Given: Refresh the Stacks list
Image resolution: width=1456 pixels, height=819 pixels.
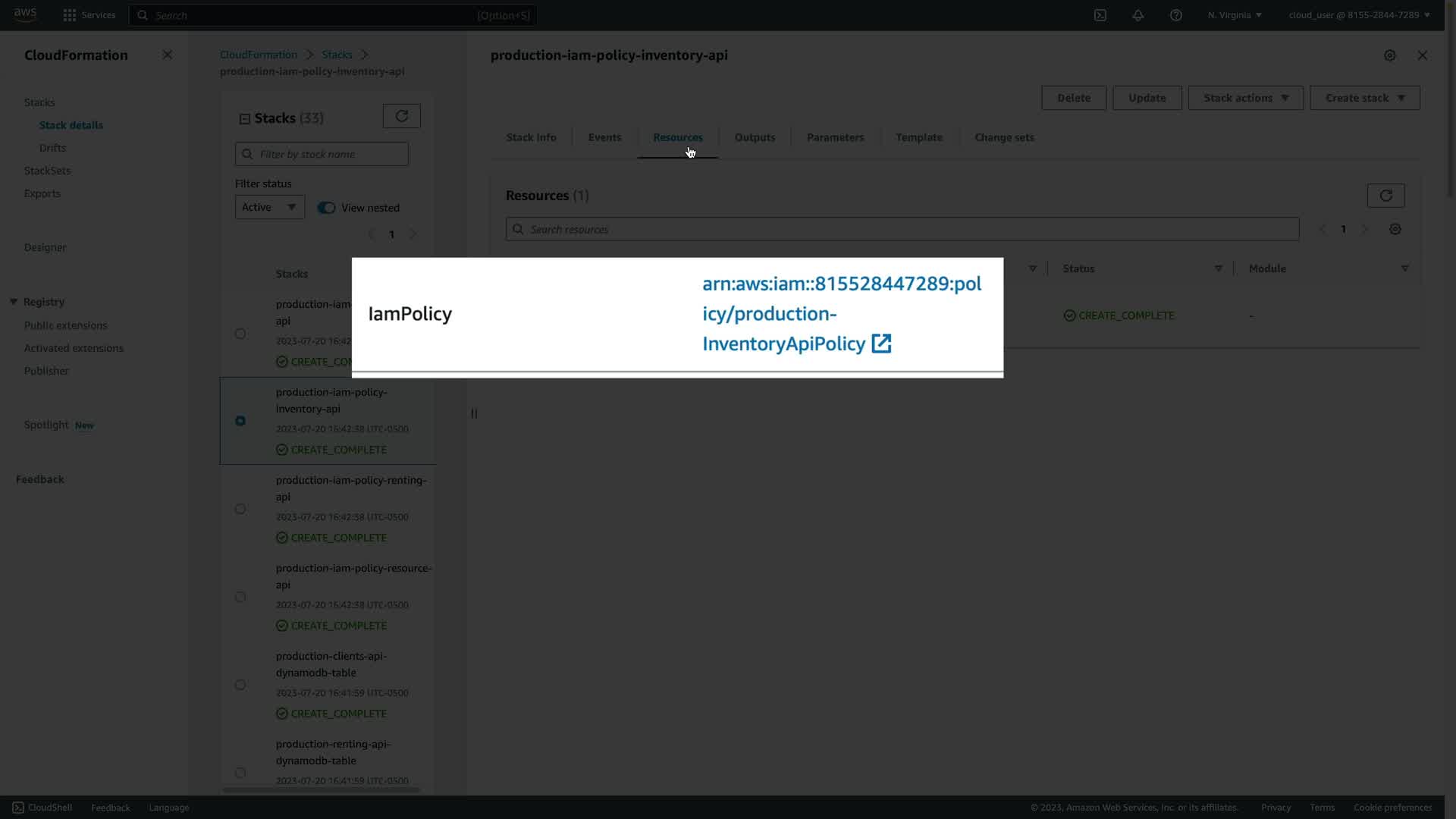Looking at the screenshot, I should [401, 116].
